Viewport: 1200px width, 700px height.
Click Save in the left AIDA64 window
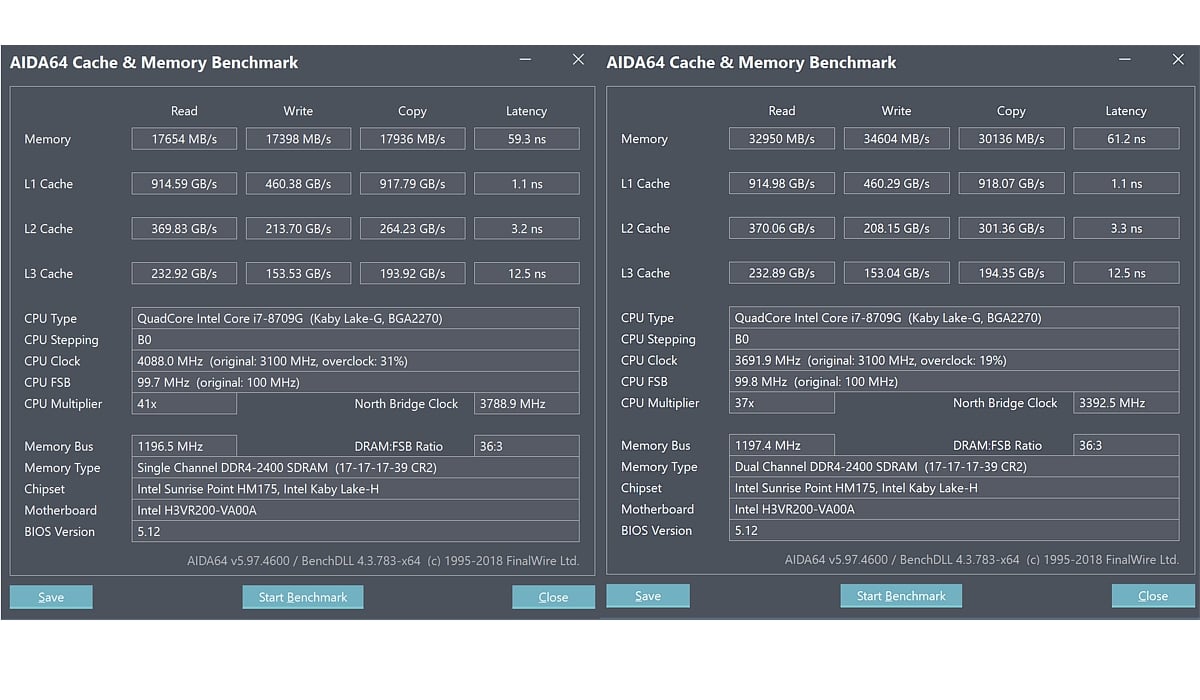click(51, 597)
